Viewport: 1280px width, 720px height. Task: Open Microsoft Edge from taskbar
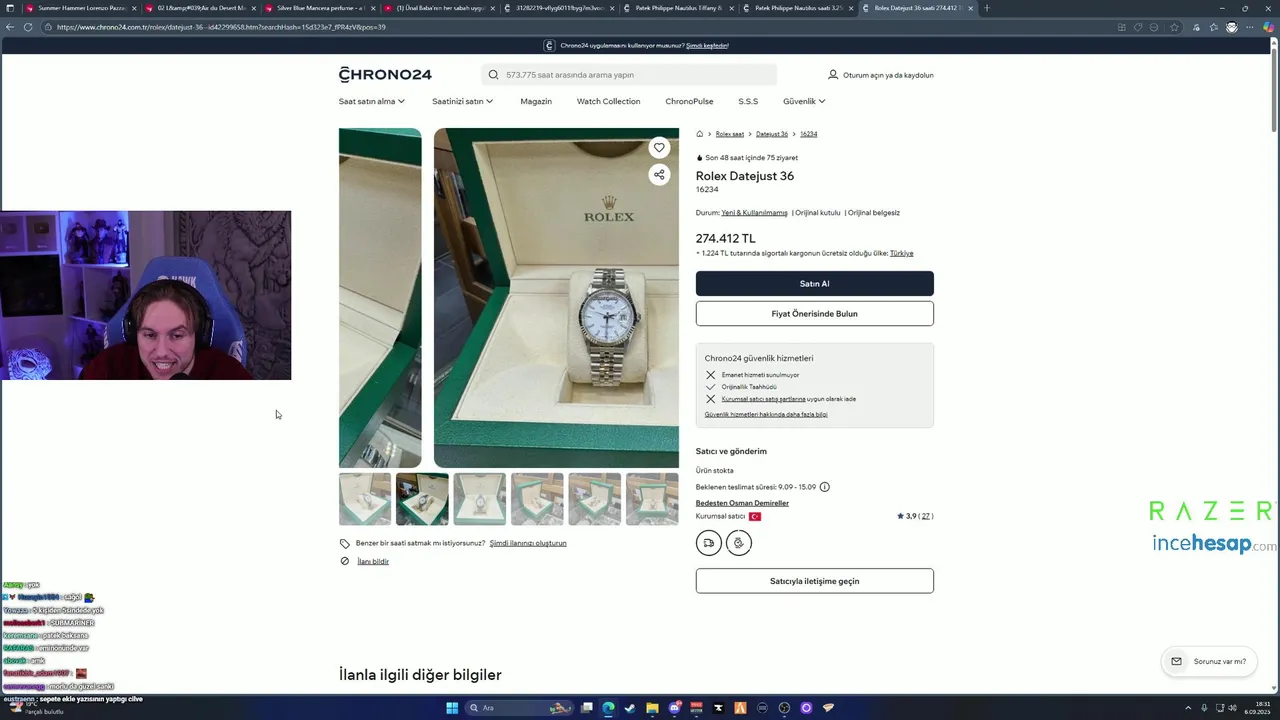(x=608, y=708)
